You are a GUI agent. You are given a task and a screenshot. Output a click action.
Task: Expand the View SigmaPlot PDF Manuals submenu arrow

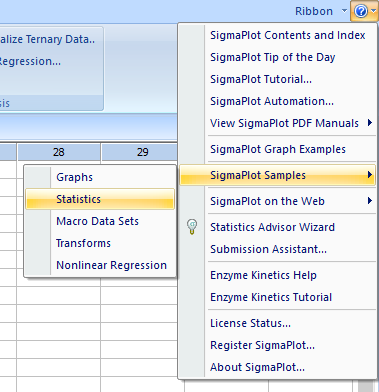[370, 123]
